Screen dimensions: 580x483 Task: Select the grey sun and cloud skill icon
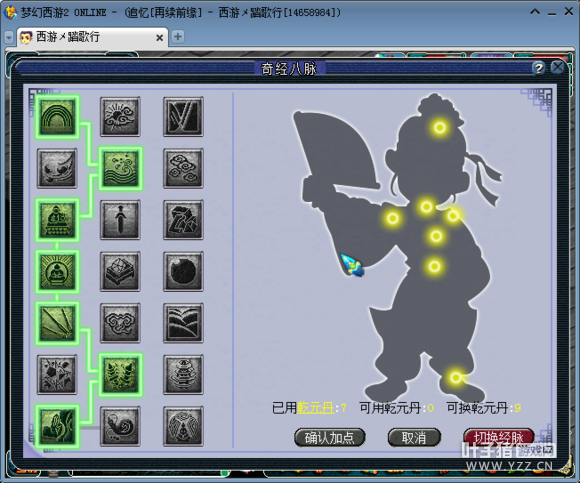120,117
